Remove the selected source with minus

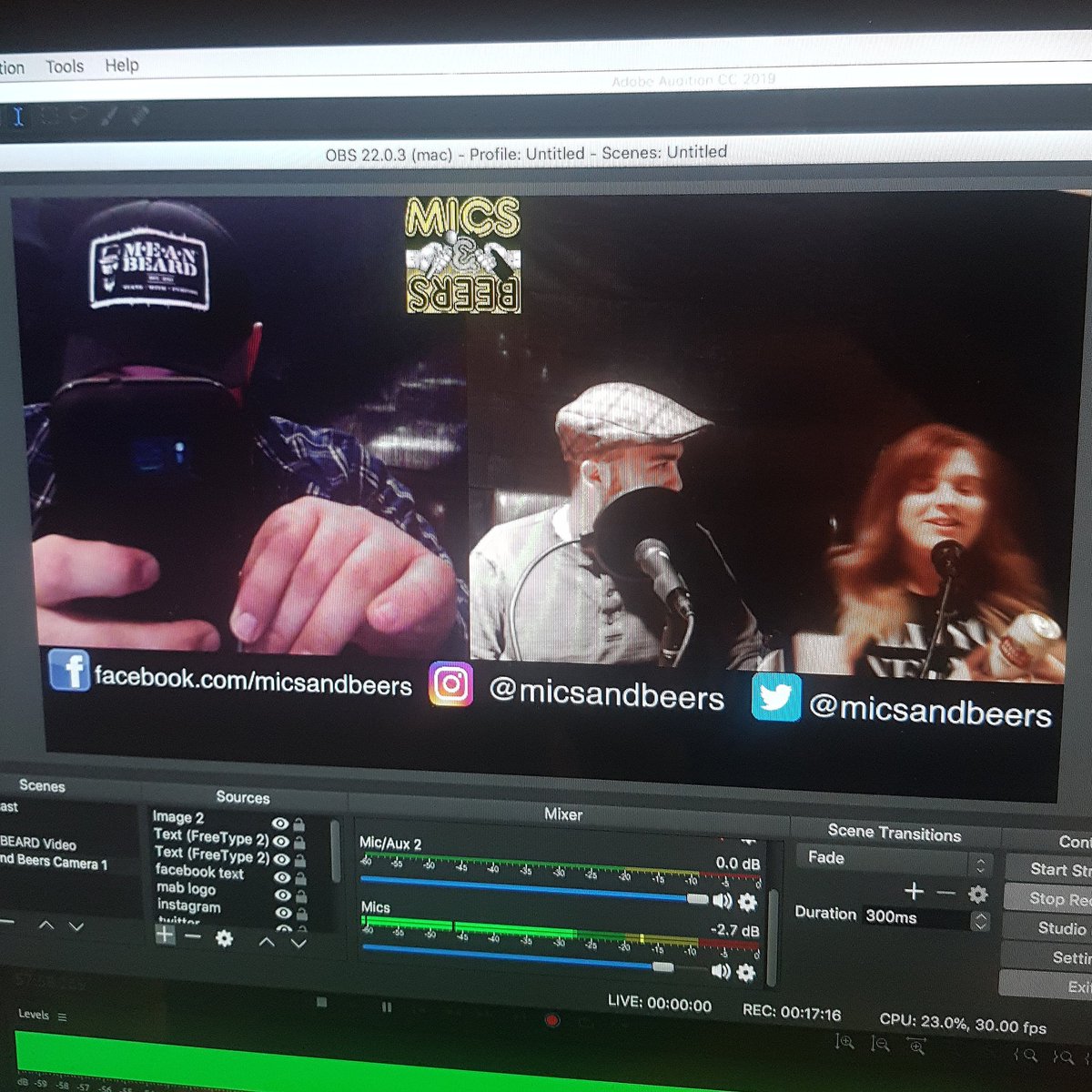[192, 936]
